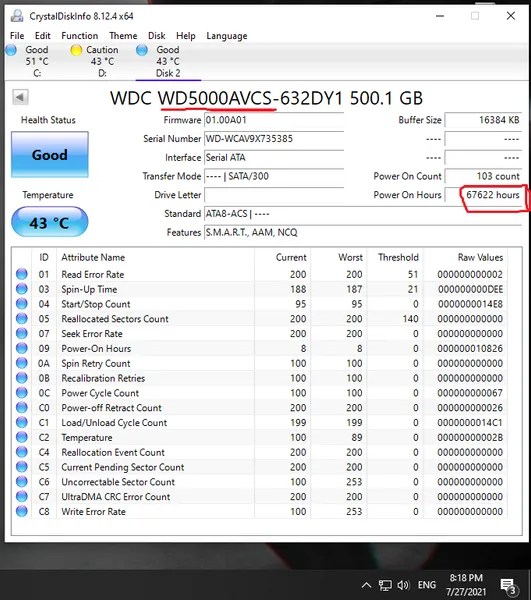Click raw value 0000000014C1
The height and width of the screenshot is (600, 531).
(470, 422)
